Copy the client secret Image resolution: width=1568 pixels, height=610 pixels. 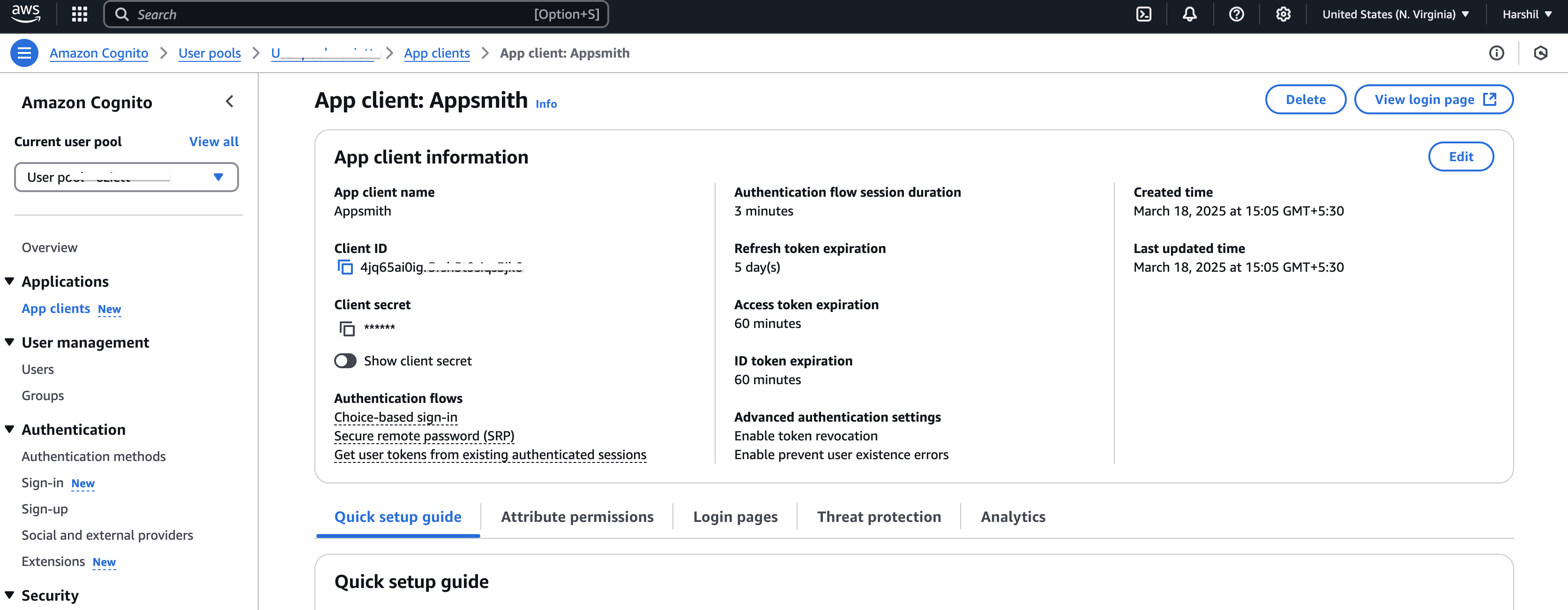pos(346,329)
